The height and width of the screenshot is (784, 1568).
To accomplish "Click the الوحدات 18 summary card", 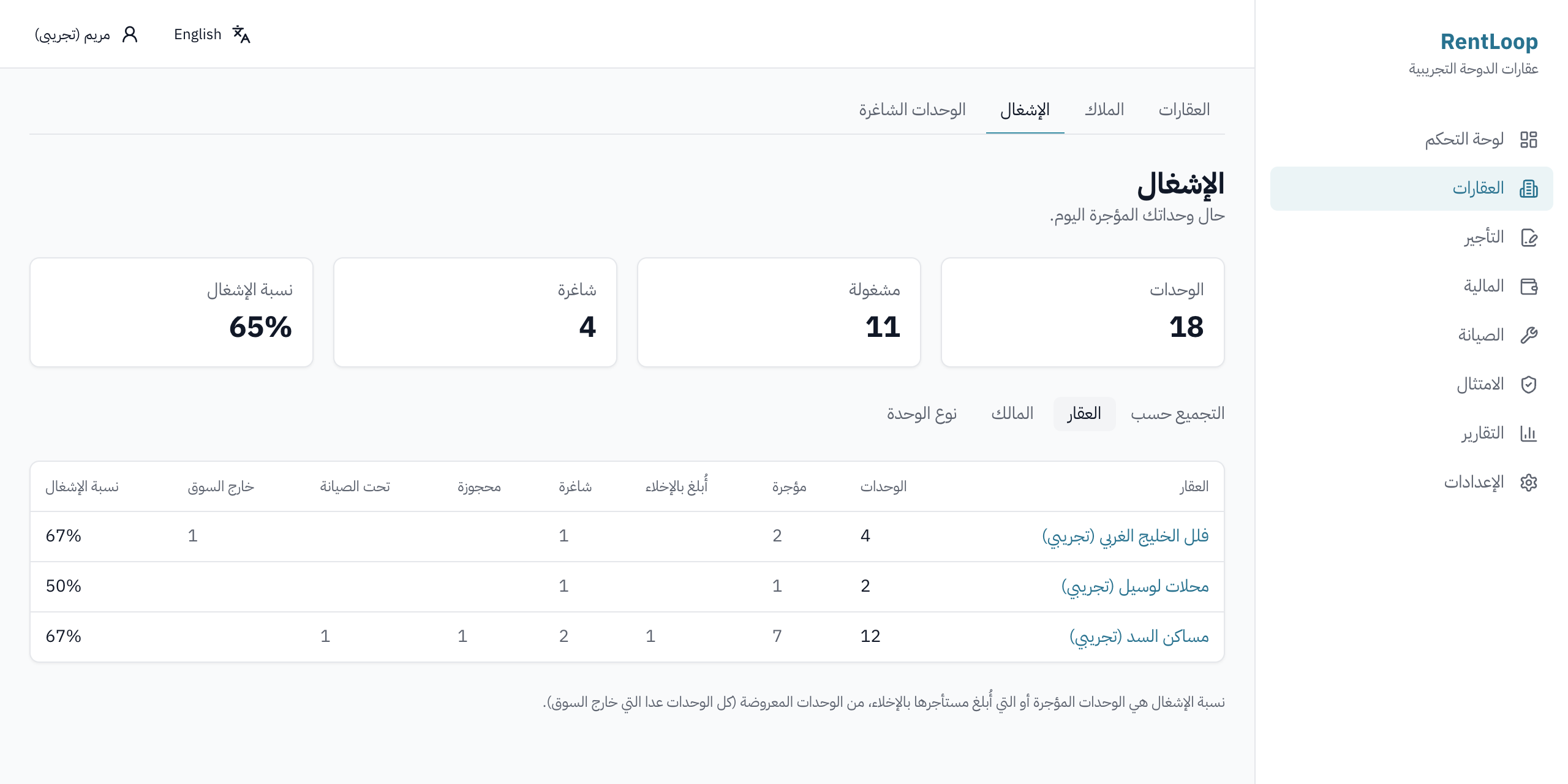I will pyautogui.click(x=1083, y=312).
